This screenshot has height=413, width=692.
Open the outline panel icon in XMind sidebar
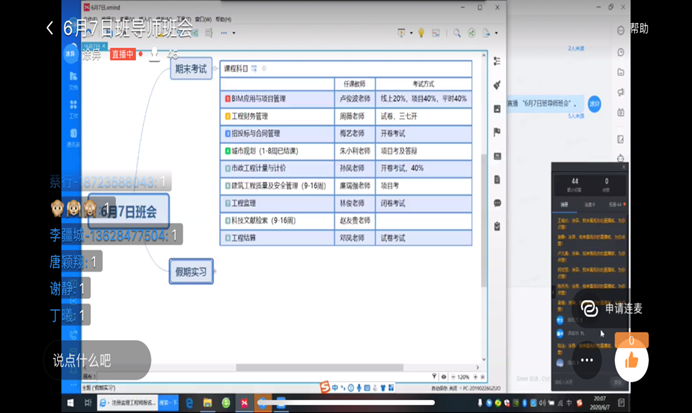pyautogui.click(x=496, y=62)
